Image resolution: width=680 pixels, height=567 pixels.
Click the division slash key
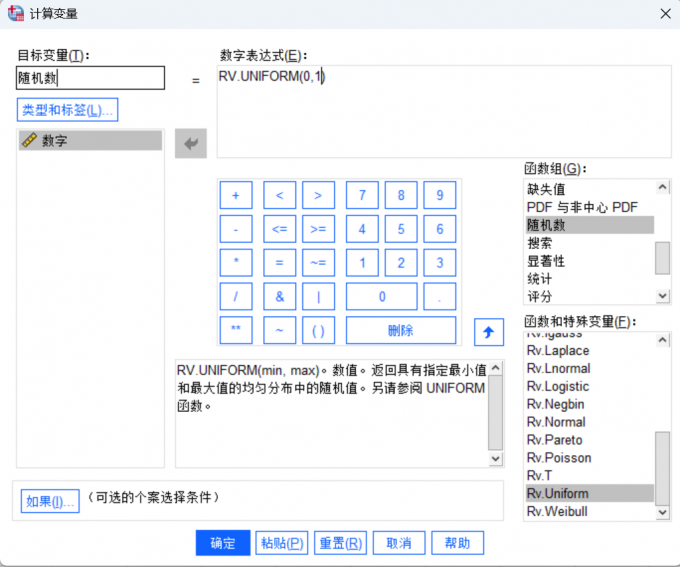tap(236, 296)
